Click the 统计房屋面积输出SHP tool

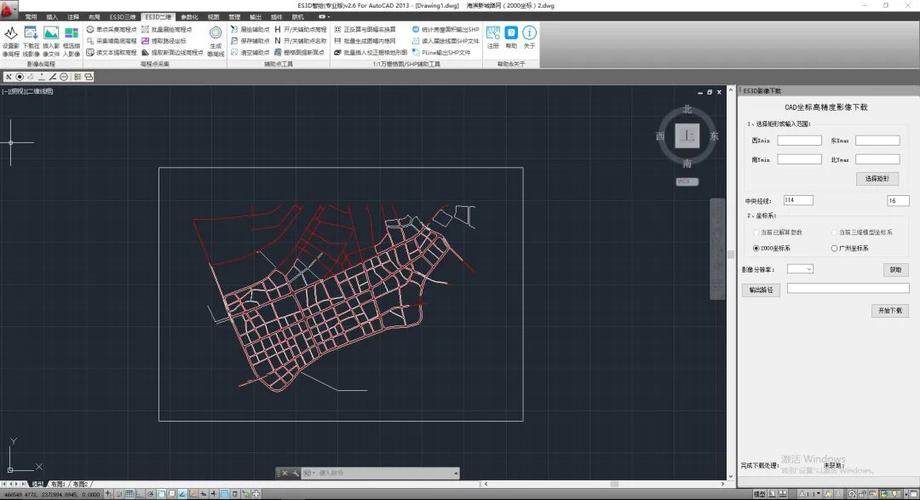[x=445, y=29]
